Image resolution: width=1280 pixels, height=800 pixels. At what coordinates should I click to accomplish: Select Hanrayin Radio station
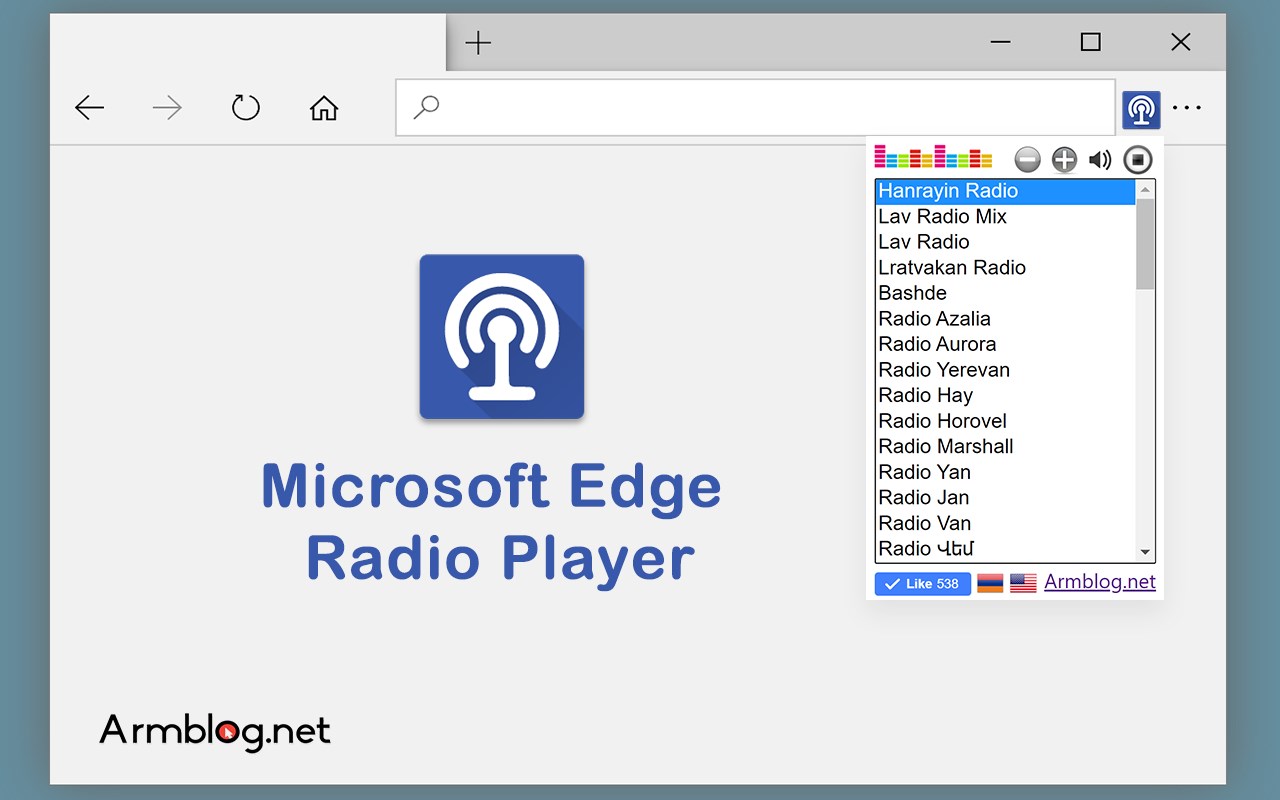click(1005, 191)
